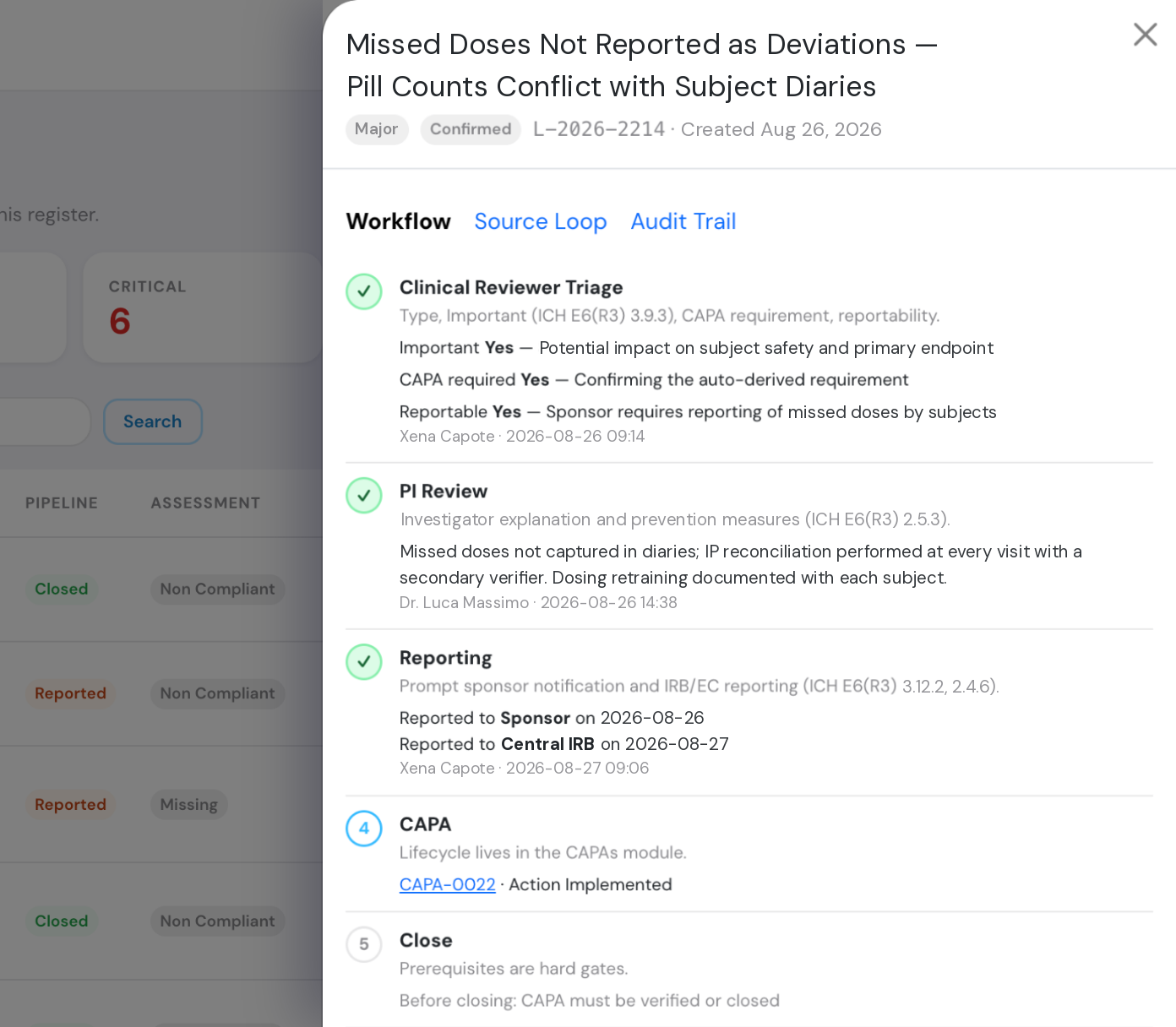Click the Confirmed status badge
Image resolution: width=1176 pixels, height=1027 pixels.
[471, 129]
